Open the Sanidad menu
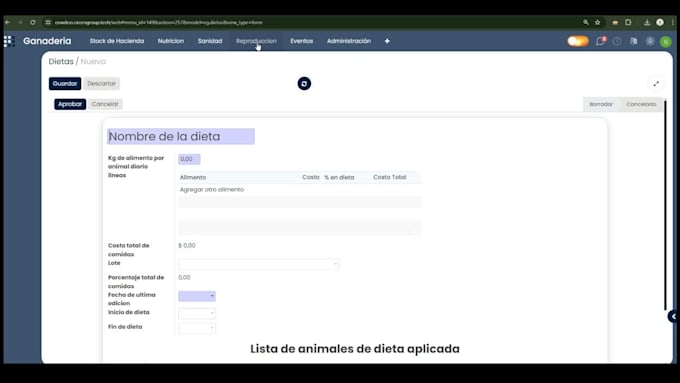This screenshot has width=680, height=383. pyautogui.click(x=210, y=41)
